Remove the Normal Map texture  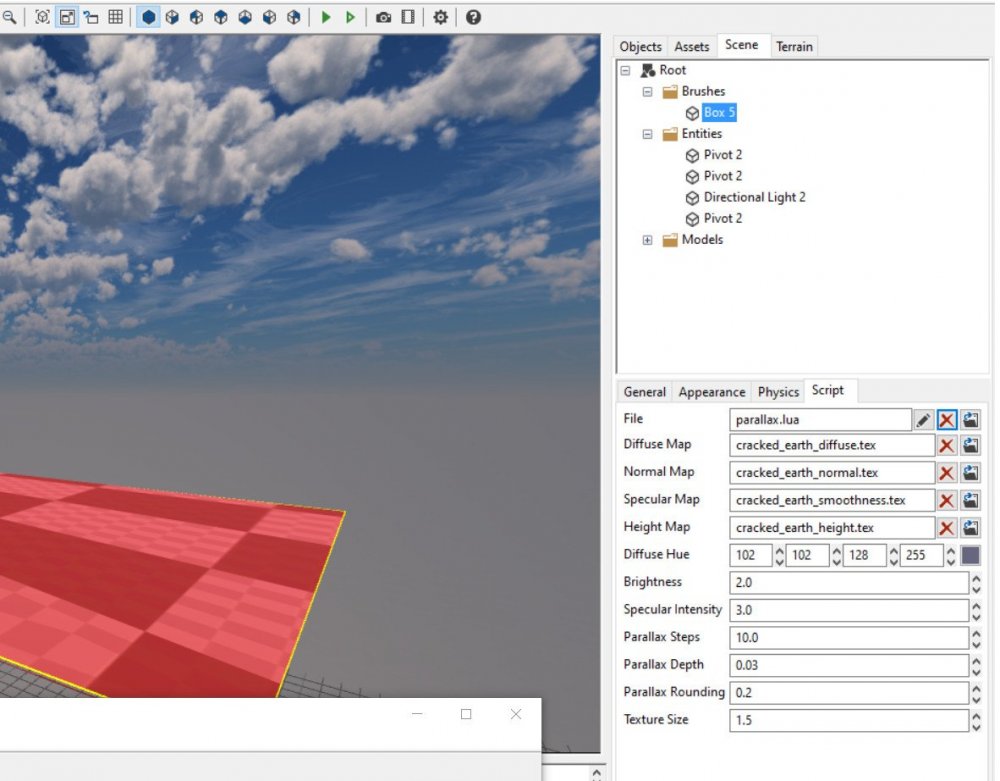[x=946, y=473]
